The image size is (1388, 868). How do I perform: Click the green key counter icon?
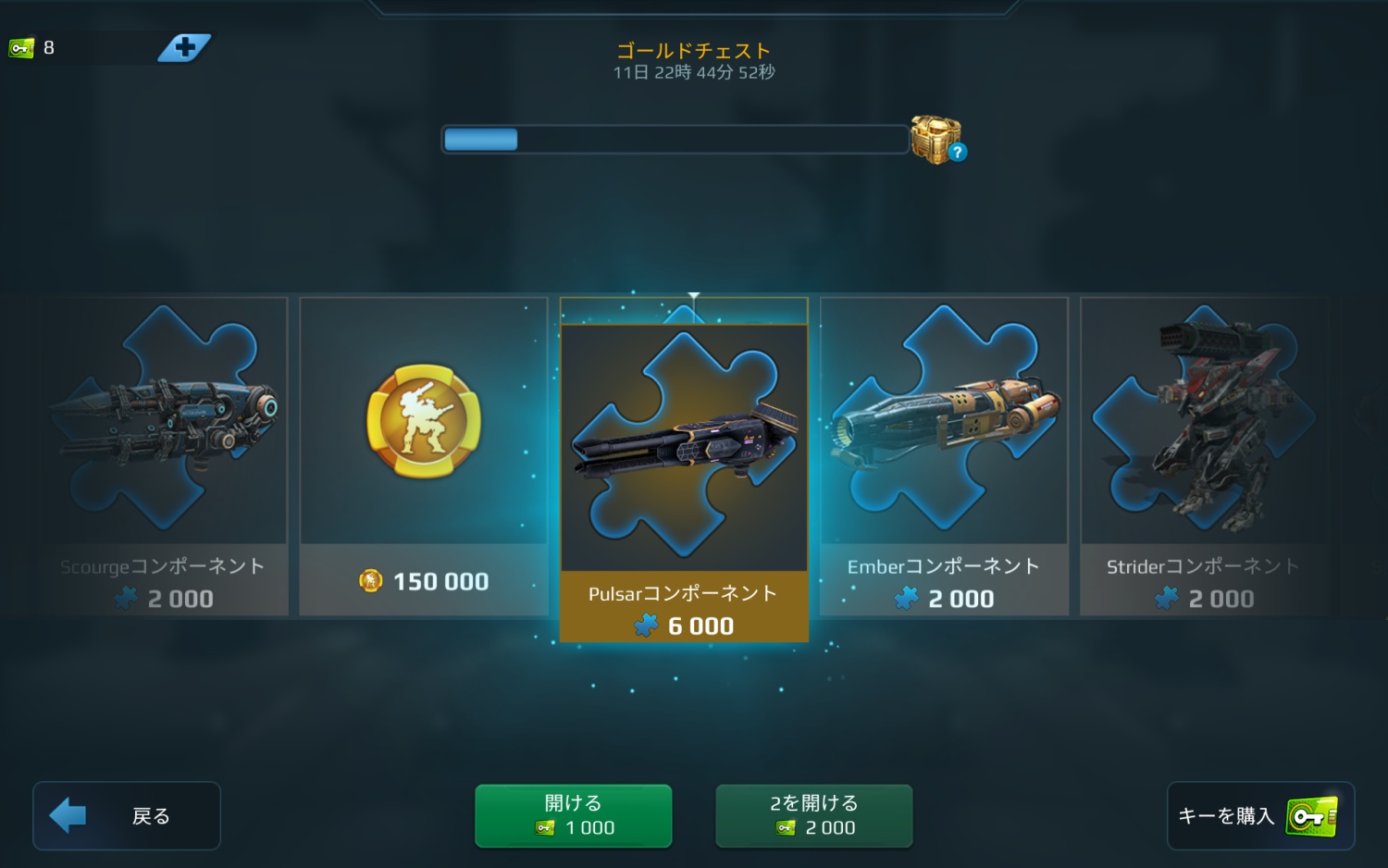click(21, 48)
